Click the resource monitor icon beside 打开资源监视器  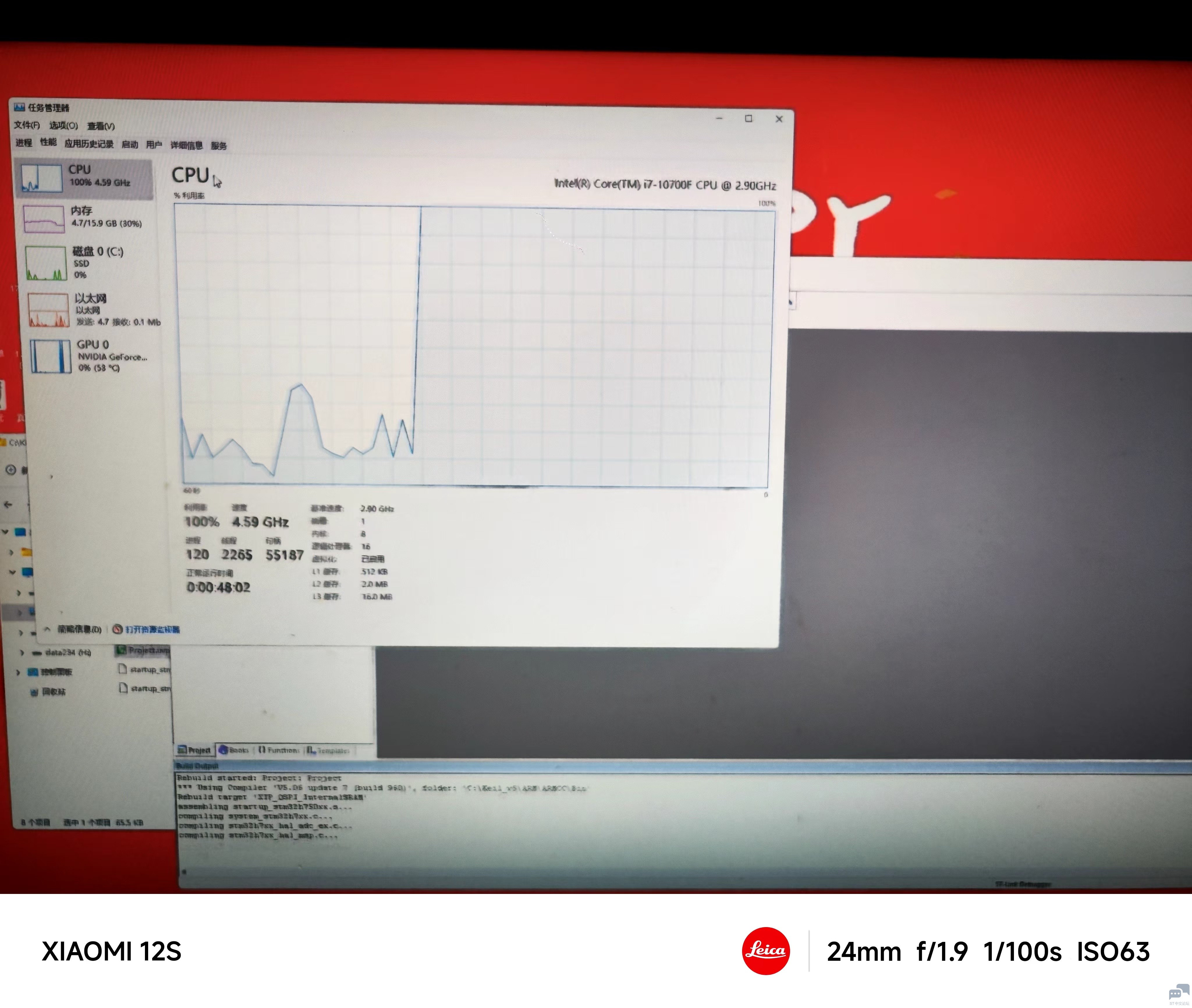tap(117, 629)
